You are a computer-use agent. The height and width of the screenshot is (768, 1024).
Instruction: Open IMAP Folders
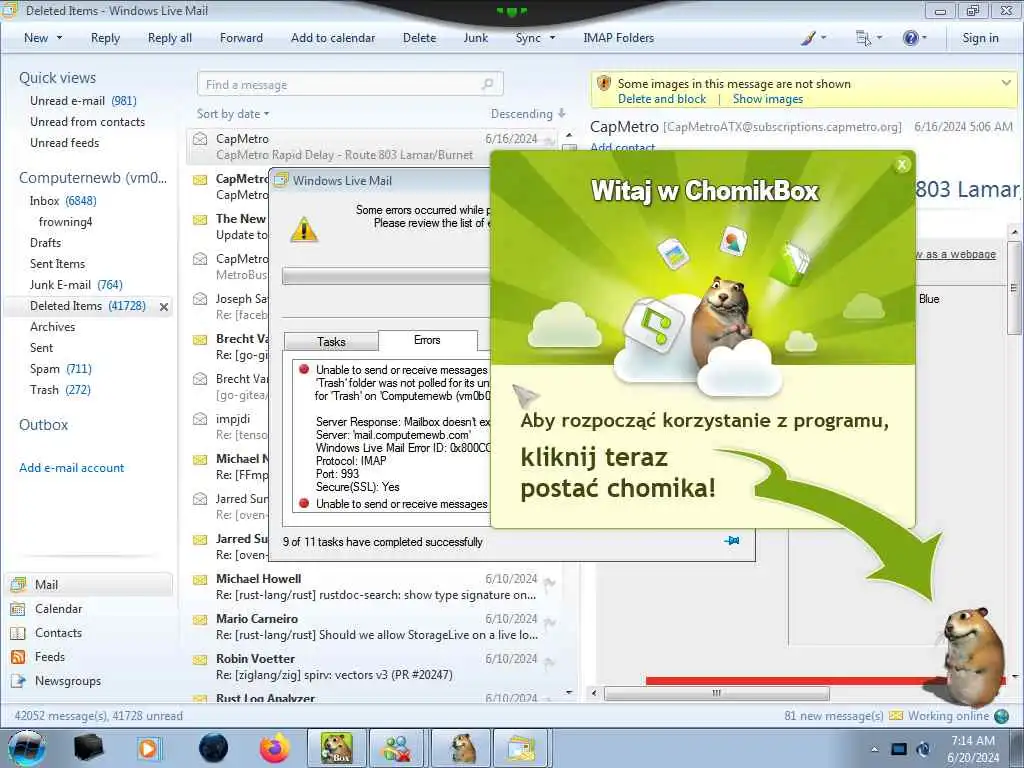618,38
